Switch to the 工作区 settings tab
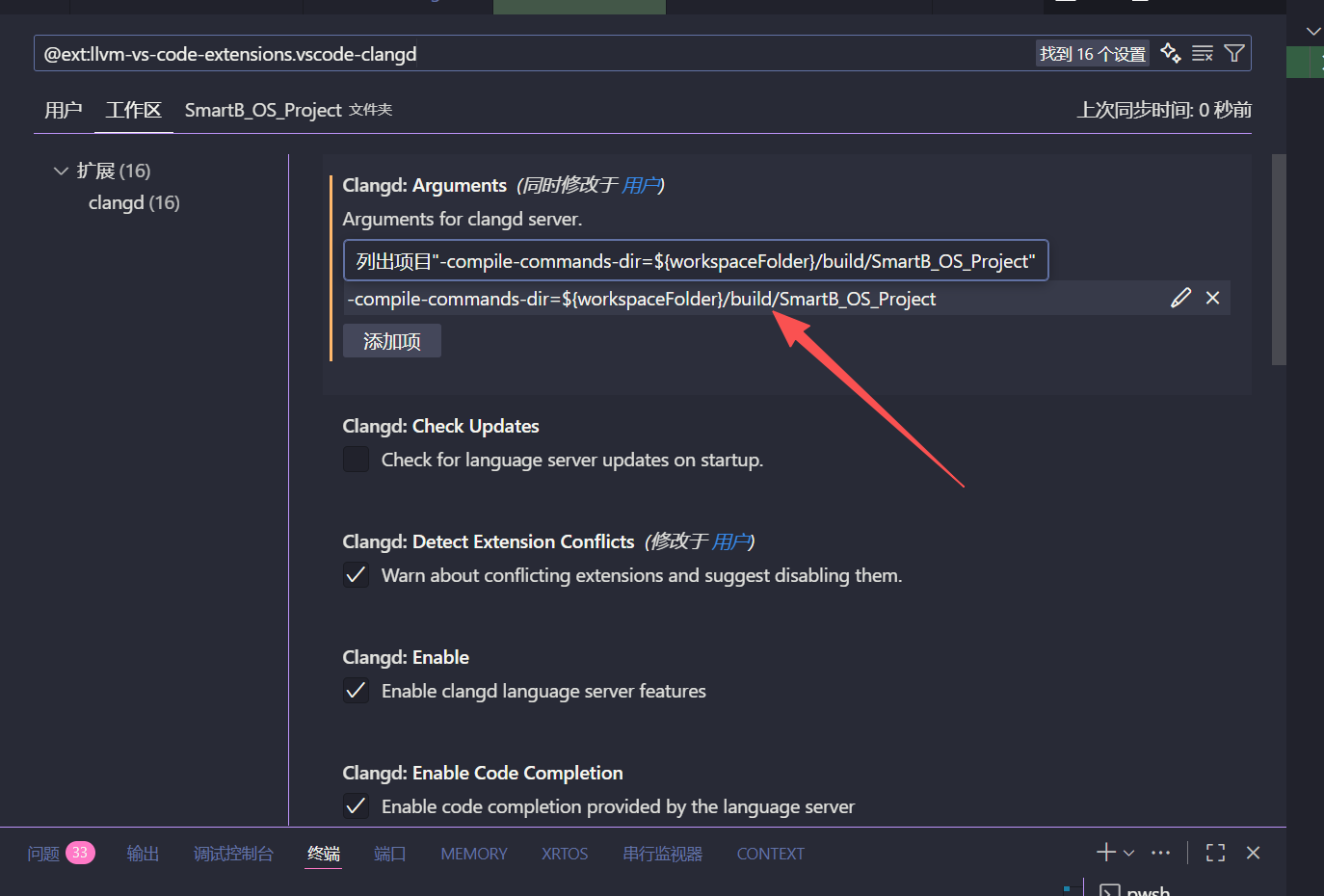The height and width of the screenshot is (896, 1324). click(x=134, y=110)
